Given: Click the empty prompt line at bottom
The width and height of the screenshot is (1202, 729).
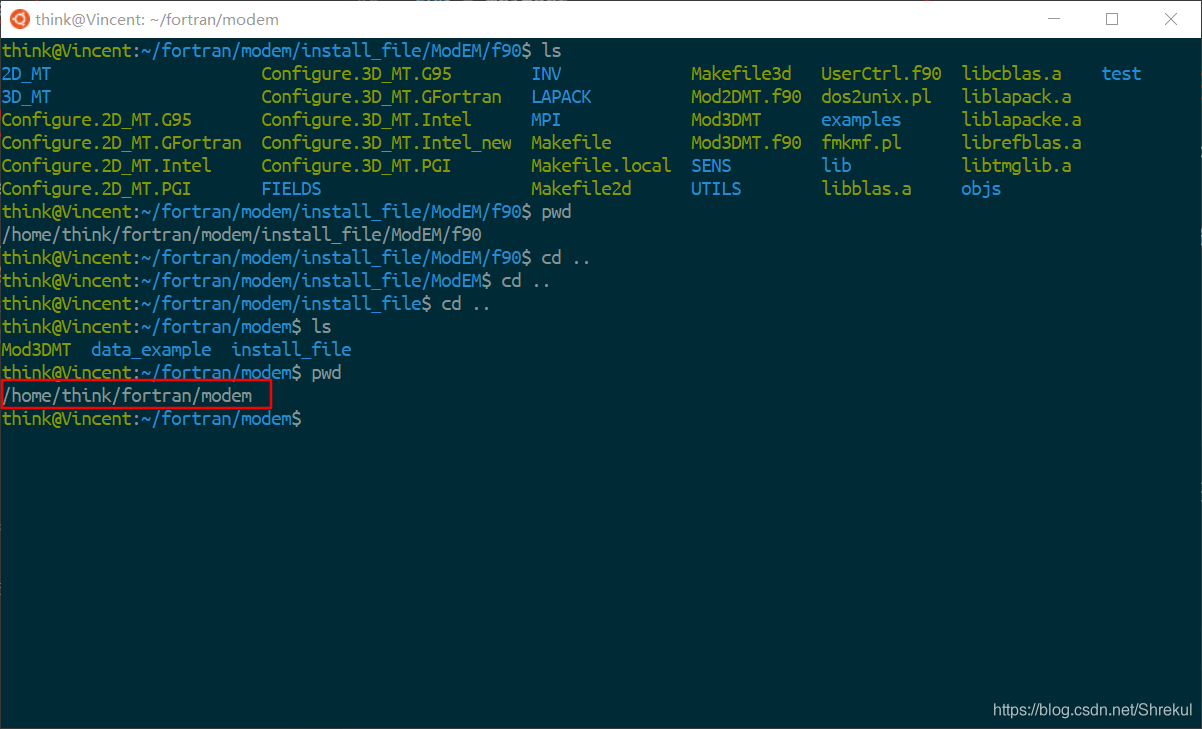Looking at the screenshot, I should click(151, 418).
